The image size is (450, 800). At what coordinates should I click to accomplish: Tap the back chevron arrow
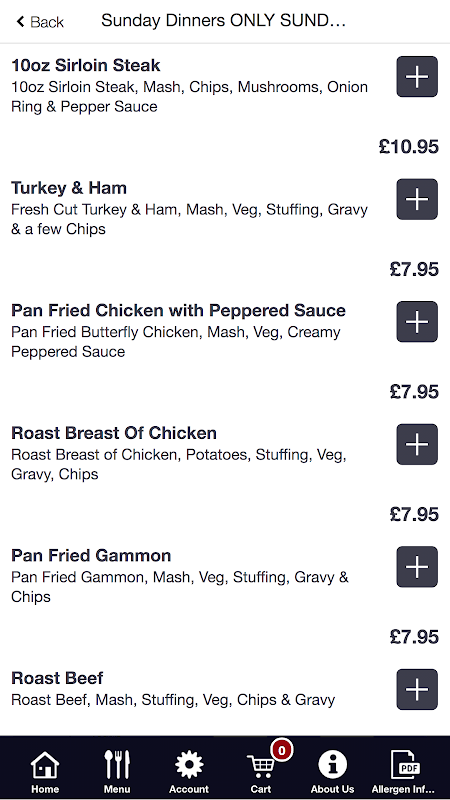[x=20, y=21]
